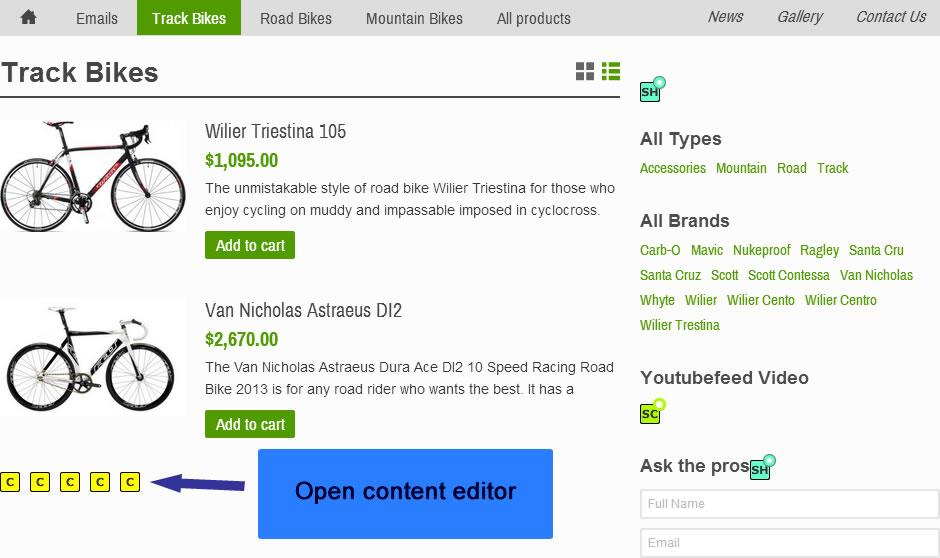Filter by the Mountain type
The height and width of the screenshot is (558, 940).
pyautogui.click(x=741, y=168)
